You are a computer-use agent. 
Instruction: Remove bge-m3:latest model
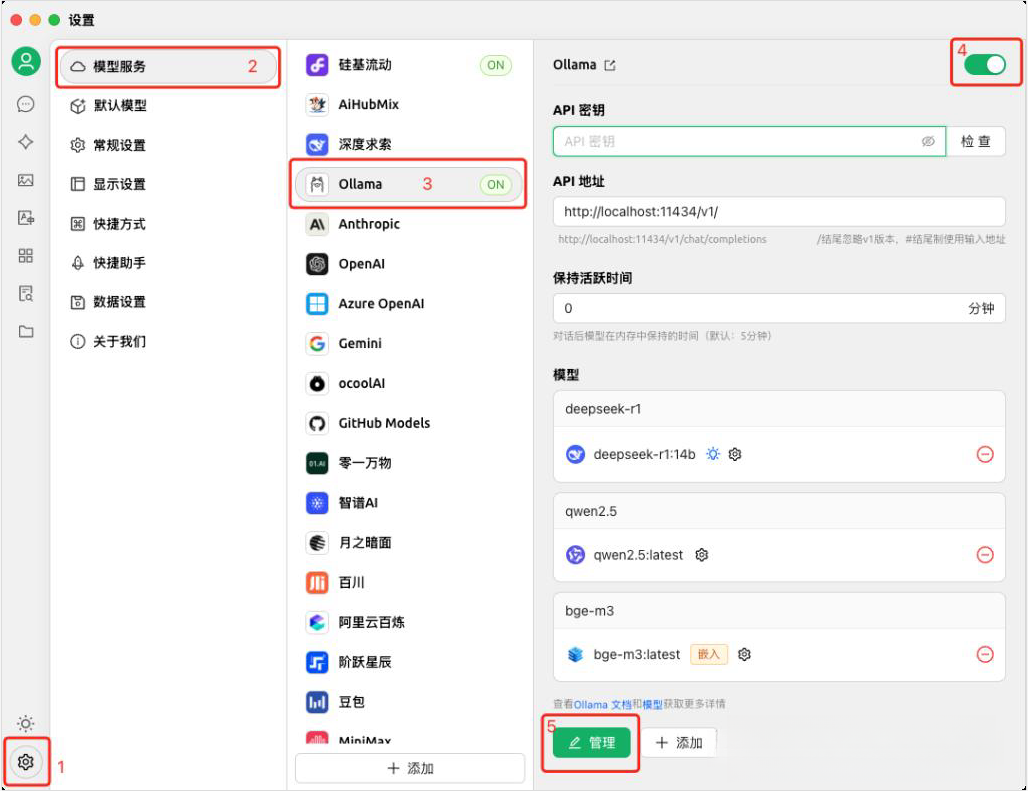(985, 654)
